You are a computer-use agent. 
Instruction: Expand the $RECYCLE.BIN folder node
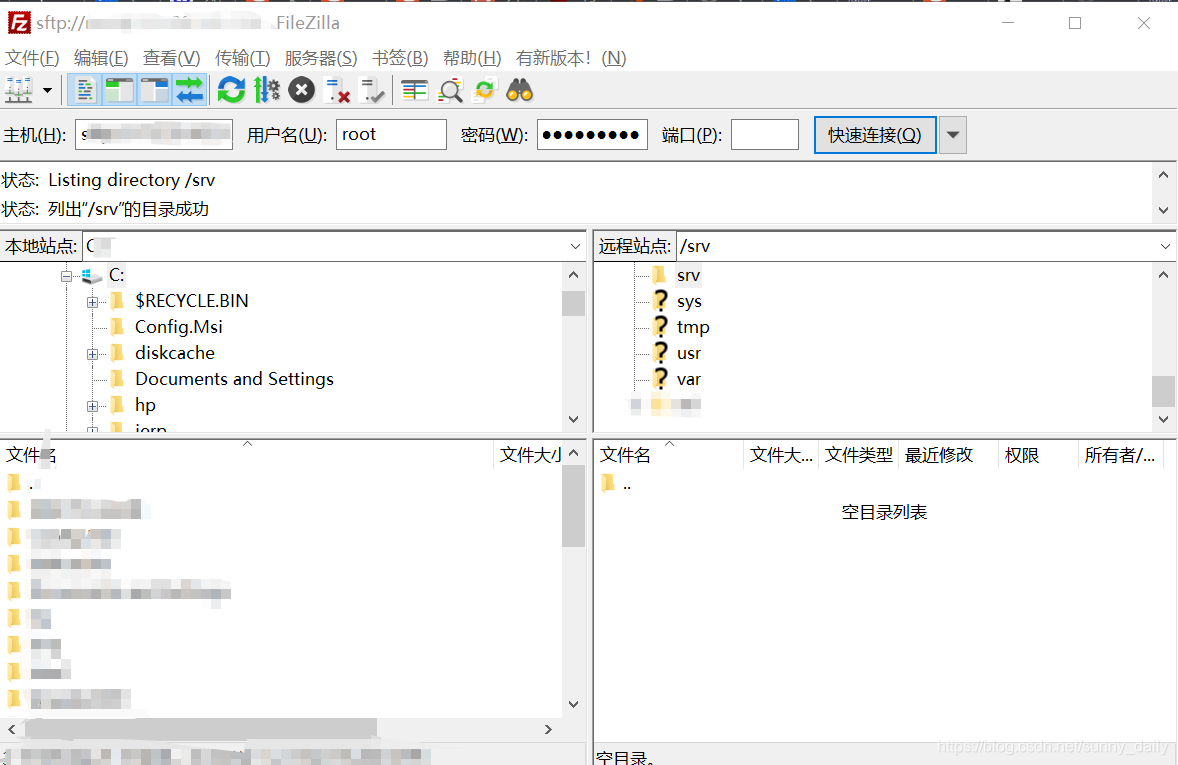coord(92,302)
